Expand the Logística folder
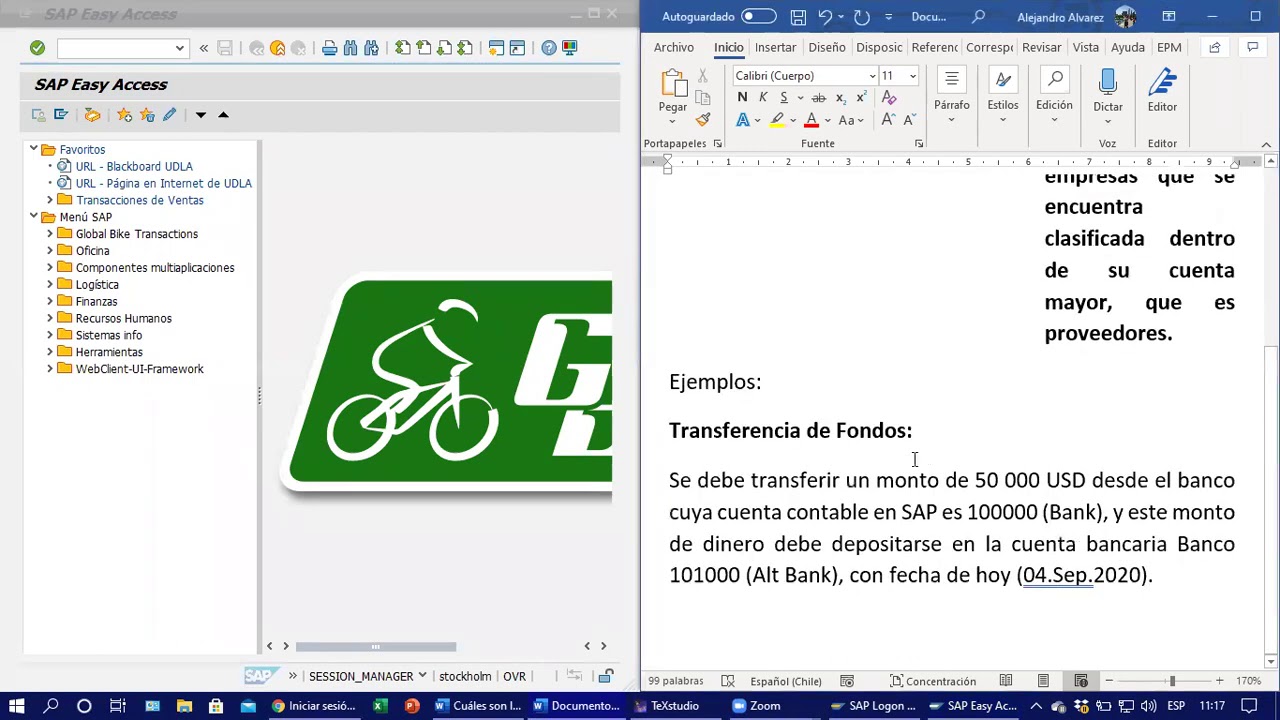The image size is (1280, 720). coord(50,284)
